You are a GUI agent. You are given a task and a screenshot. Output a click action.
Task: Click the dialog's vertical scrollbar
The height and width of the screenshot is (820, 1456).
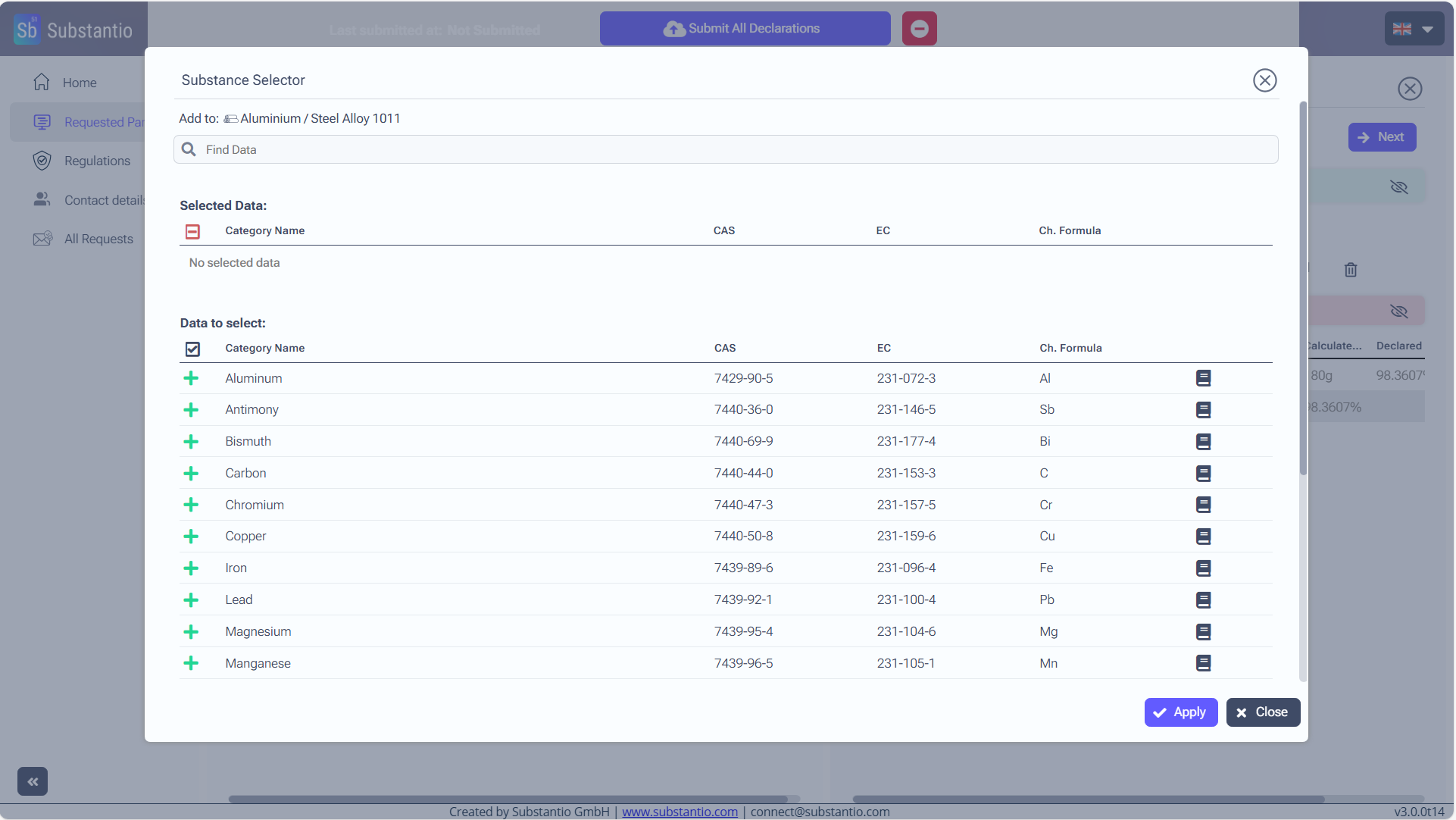point(1303,288)
